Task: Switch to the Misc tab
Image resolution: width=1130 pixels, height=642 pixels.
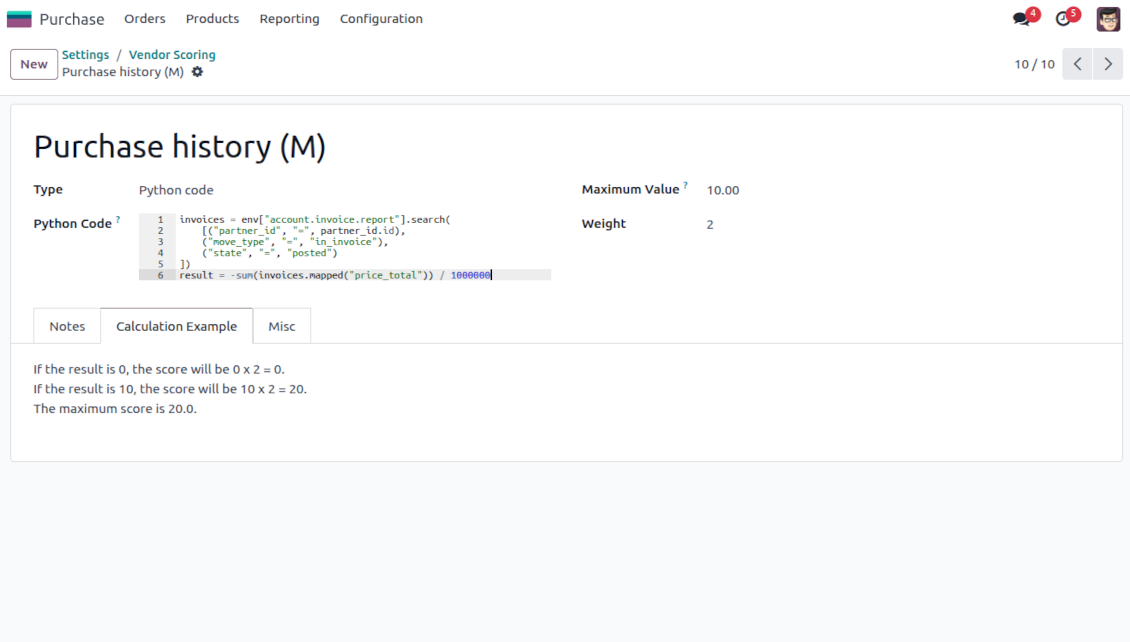Action: click(282, 326)
